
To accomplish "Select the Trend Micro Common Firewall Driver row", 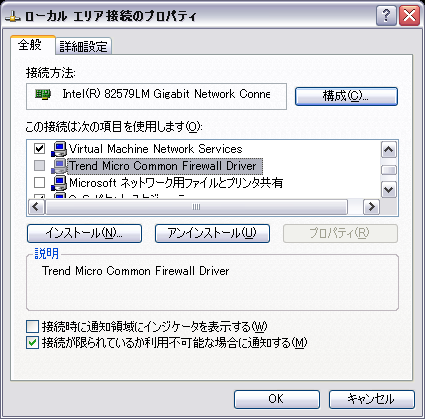I will pyautogui.click(x=165, y=166).
